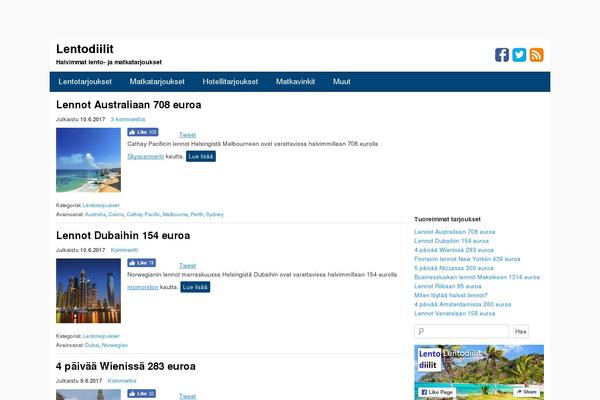The image size is (600, 400).
Task: Click the Australia beach thumbnail
Action: 88,160
